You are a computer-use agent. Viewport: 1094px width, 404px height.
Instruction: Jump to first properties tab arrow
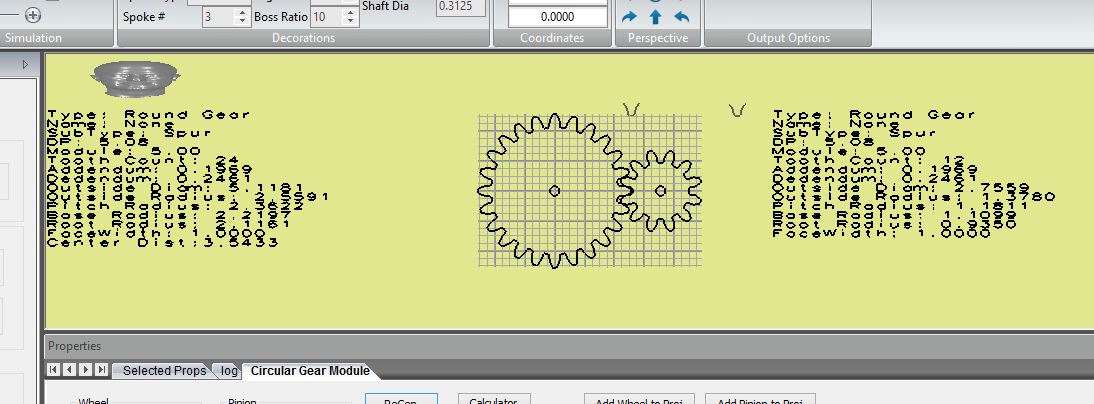tap(54, 370)
